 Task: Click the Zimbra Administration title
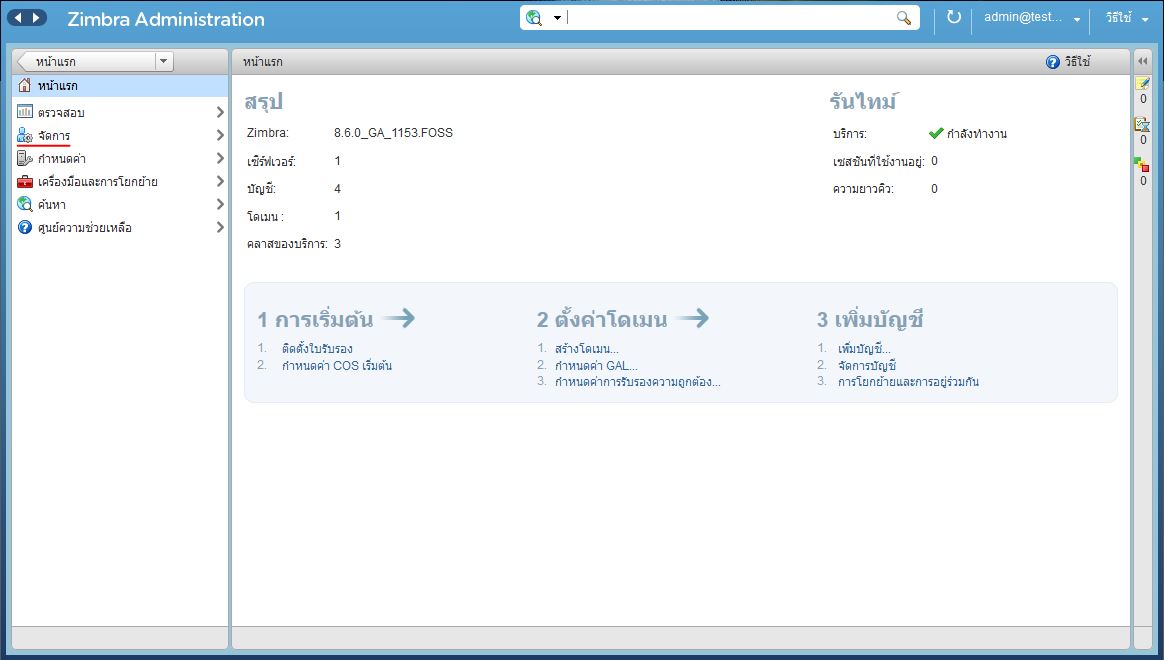click(166, 19)
